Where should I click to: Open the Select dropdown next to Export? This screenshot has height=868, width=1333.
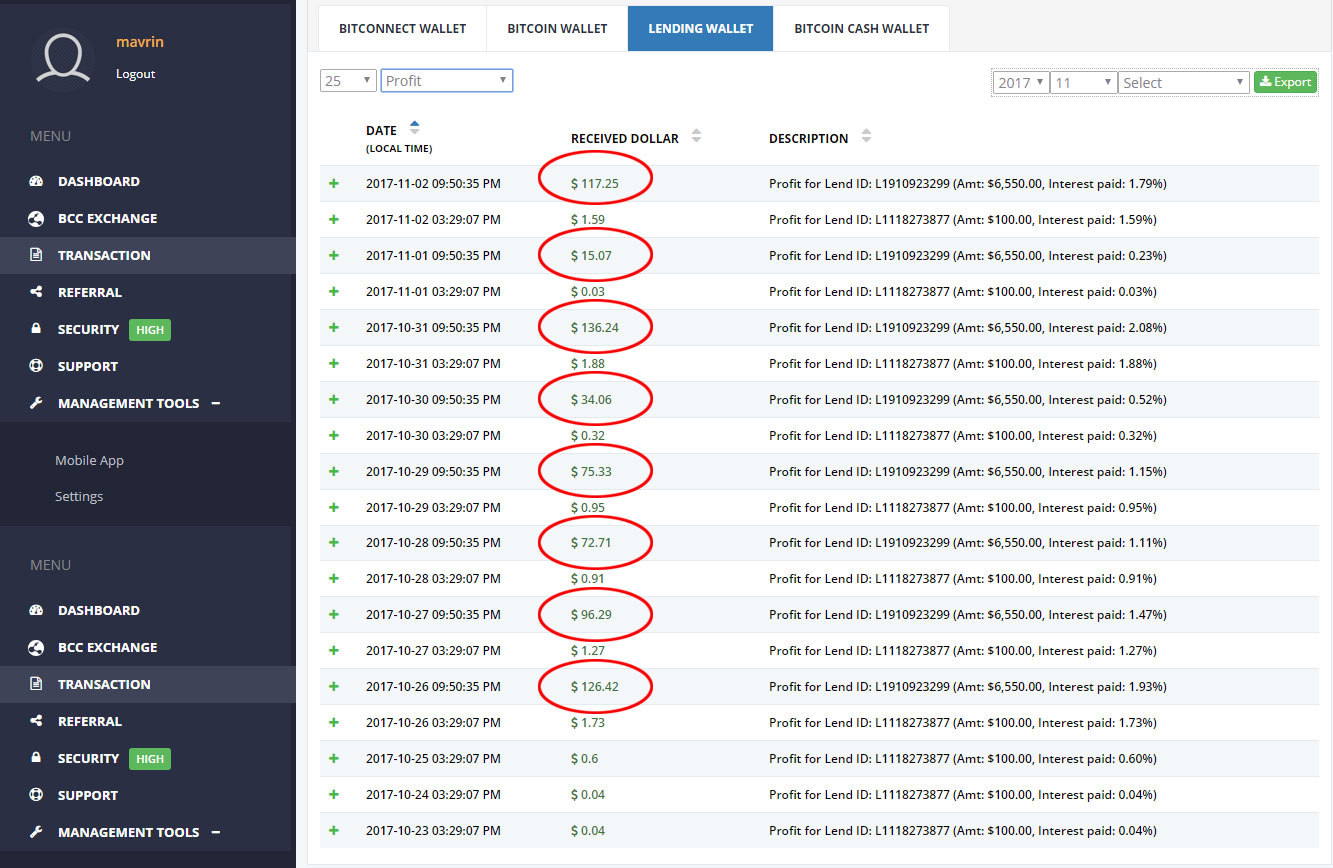(1184, 83)
